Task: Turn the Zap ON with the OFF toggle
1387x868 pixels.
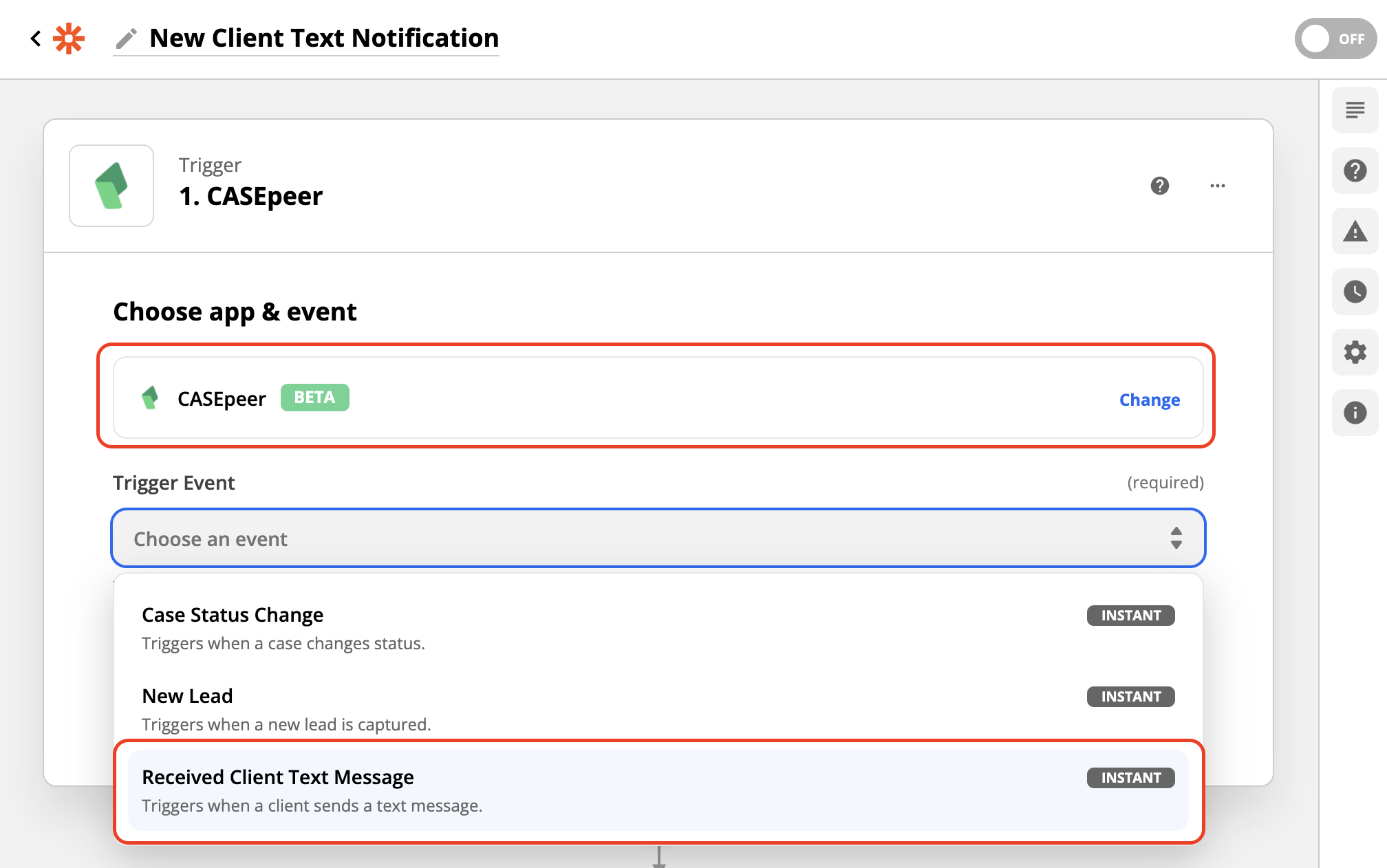Action: [1334, 39]
